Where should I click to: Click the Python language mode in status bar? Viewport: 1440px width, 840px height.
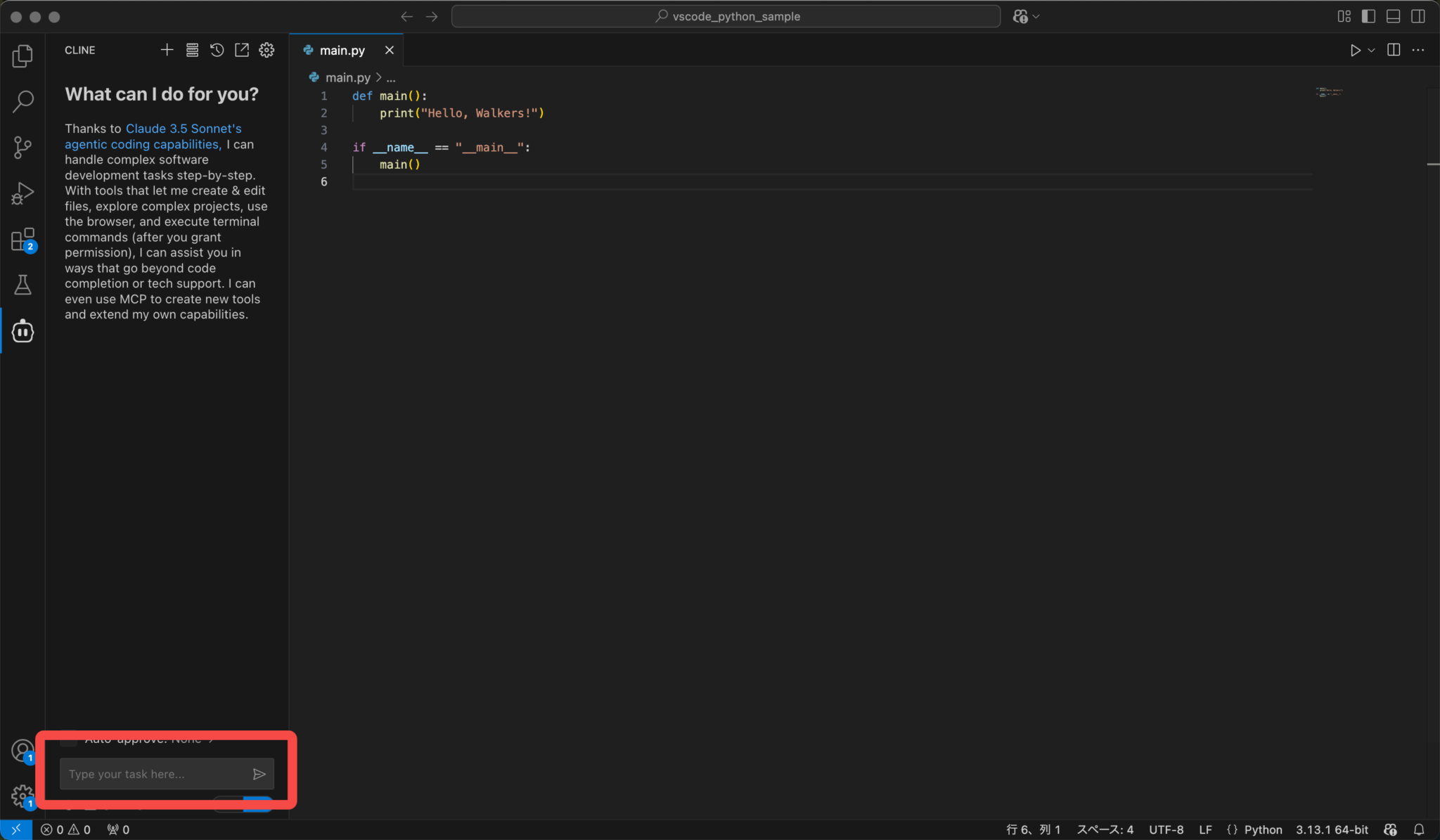pos(1263,829)
